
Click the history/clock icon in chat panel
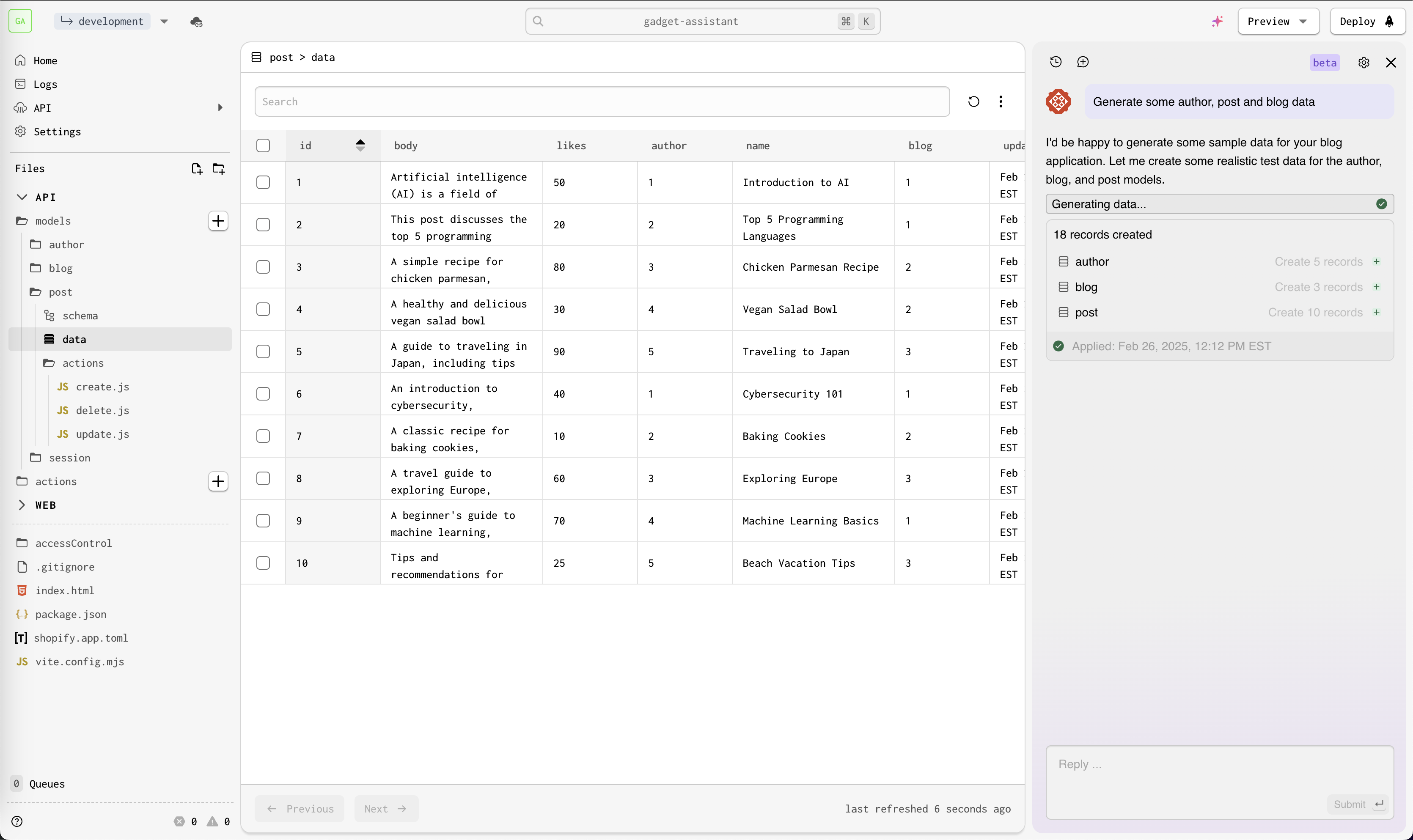pyautogui.click(x=1056, y=62)
